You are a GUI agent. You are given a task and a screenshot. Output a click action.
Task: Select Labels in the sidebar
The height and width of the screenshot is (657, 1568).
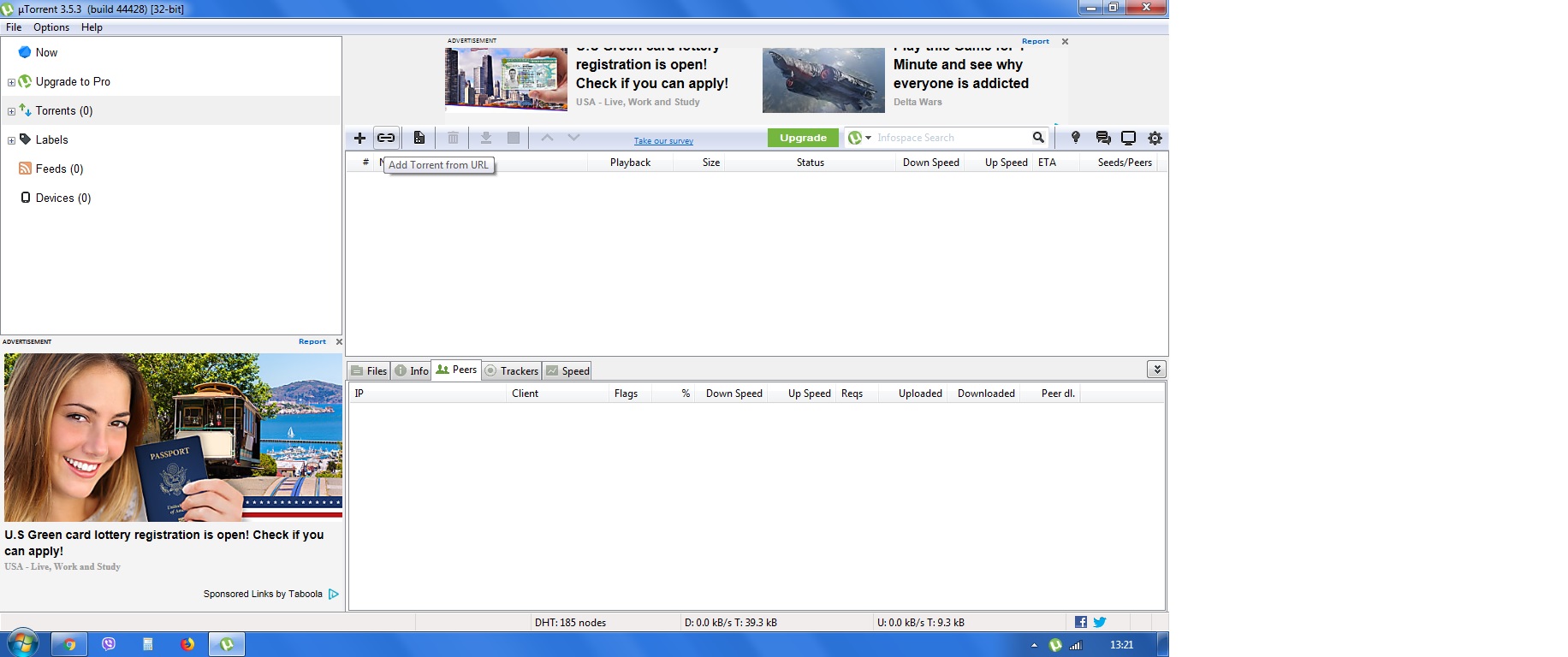[51, 139]
